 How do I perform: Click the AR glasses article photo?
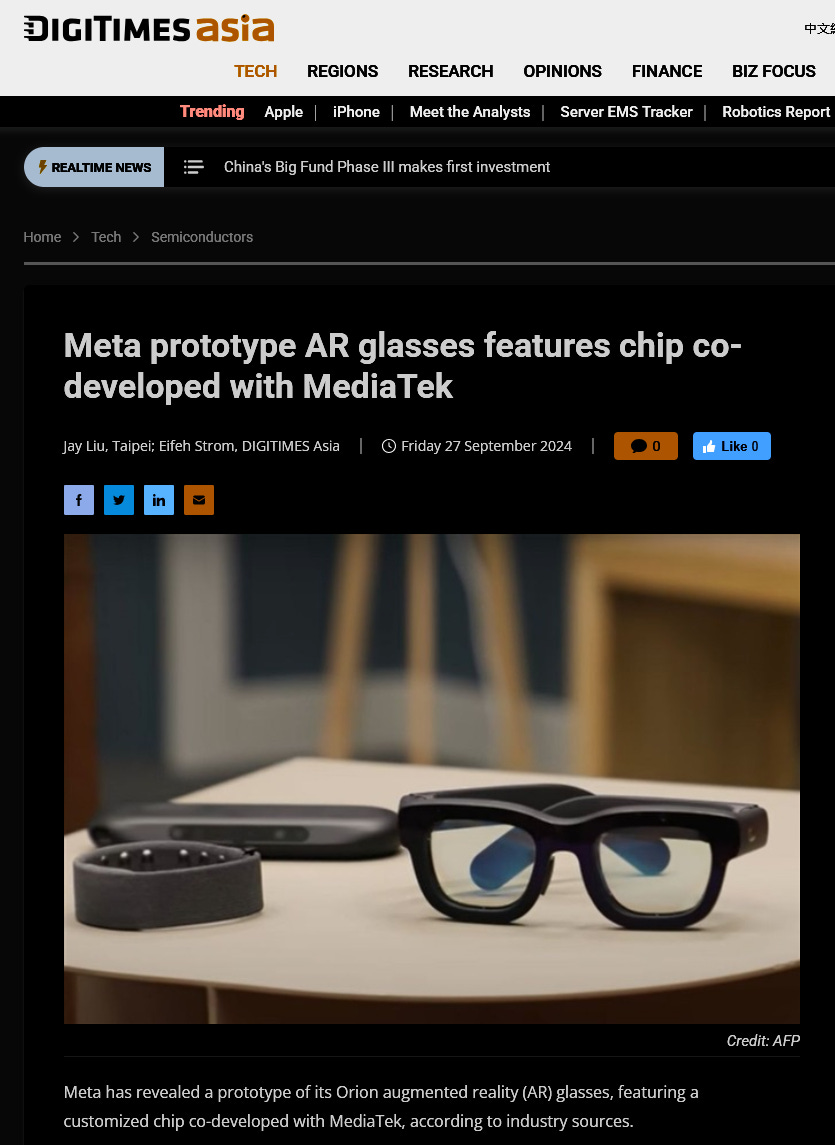[432, 778]
